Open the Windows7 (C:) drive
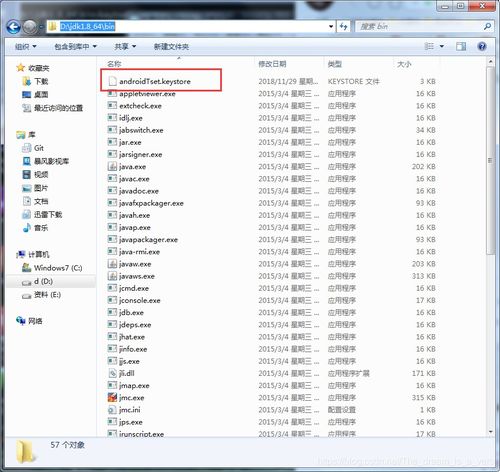This screenshot has height=472, width=500. pos(52,268)
